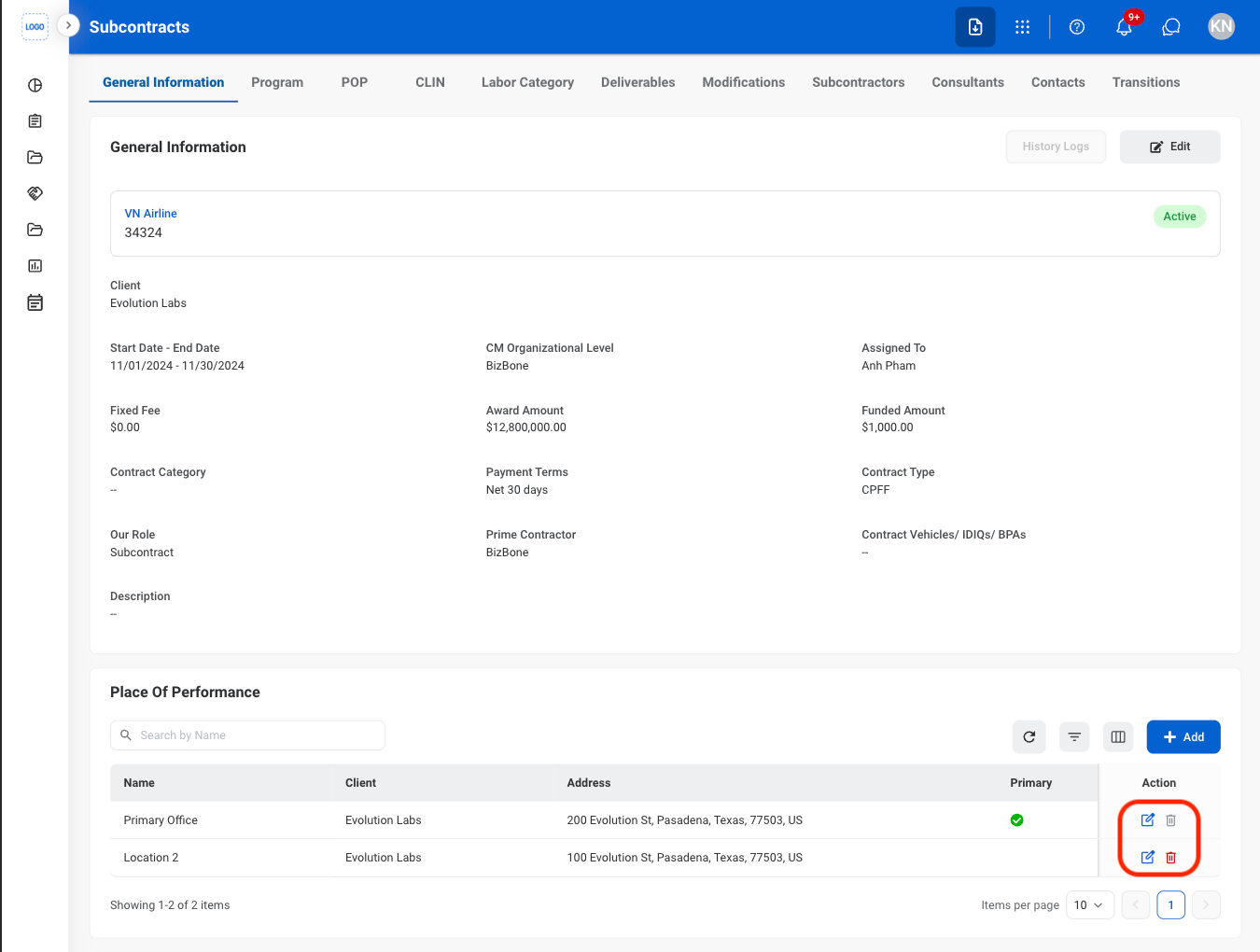Open the filter options for the table
Image resolution: width=1260 pixels, height=952 pixels.
tap(1074, 736)
